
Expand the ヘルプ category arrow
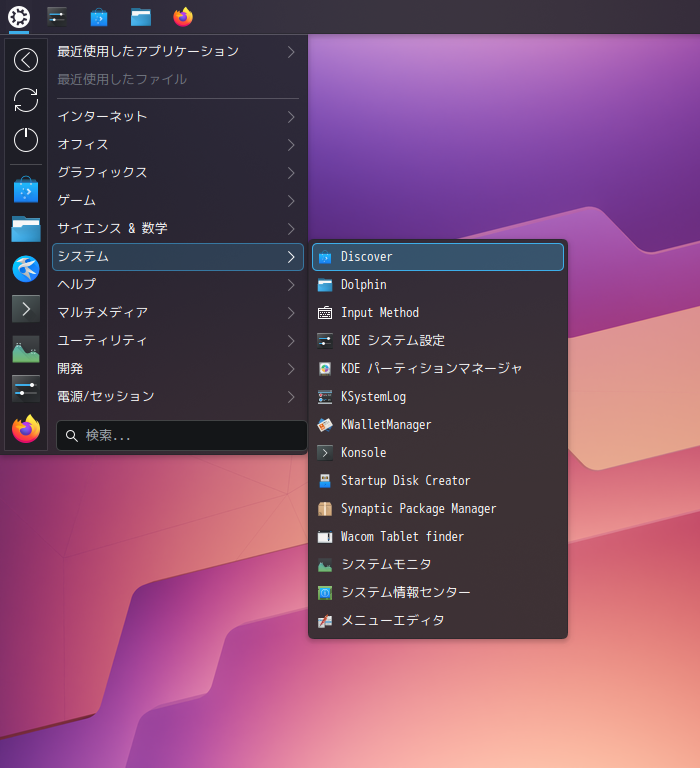coord(291,285)
